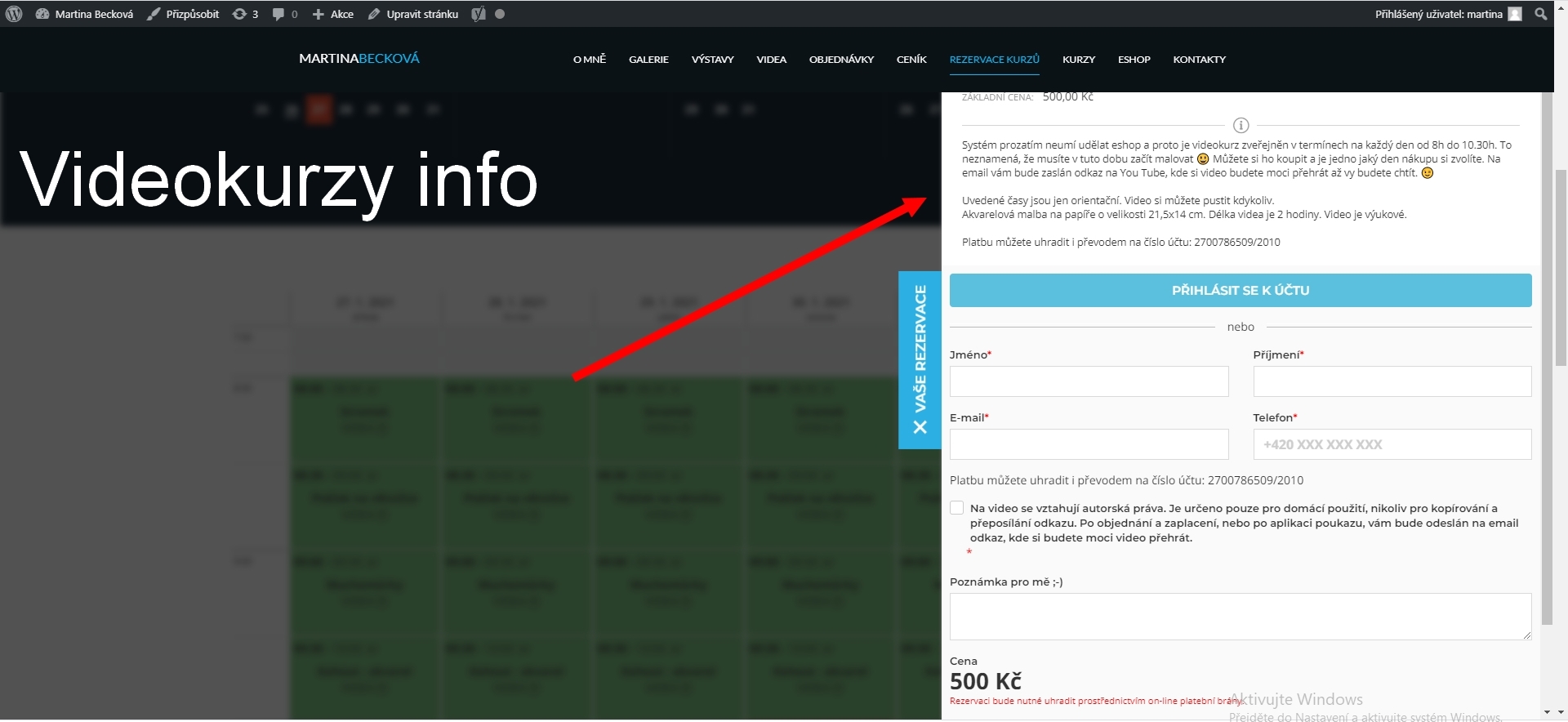Click the Jméno input field
This screenshot has width=1568, height=722.
tap(1089, 381)
